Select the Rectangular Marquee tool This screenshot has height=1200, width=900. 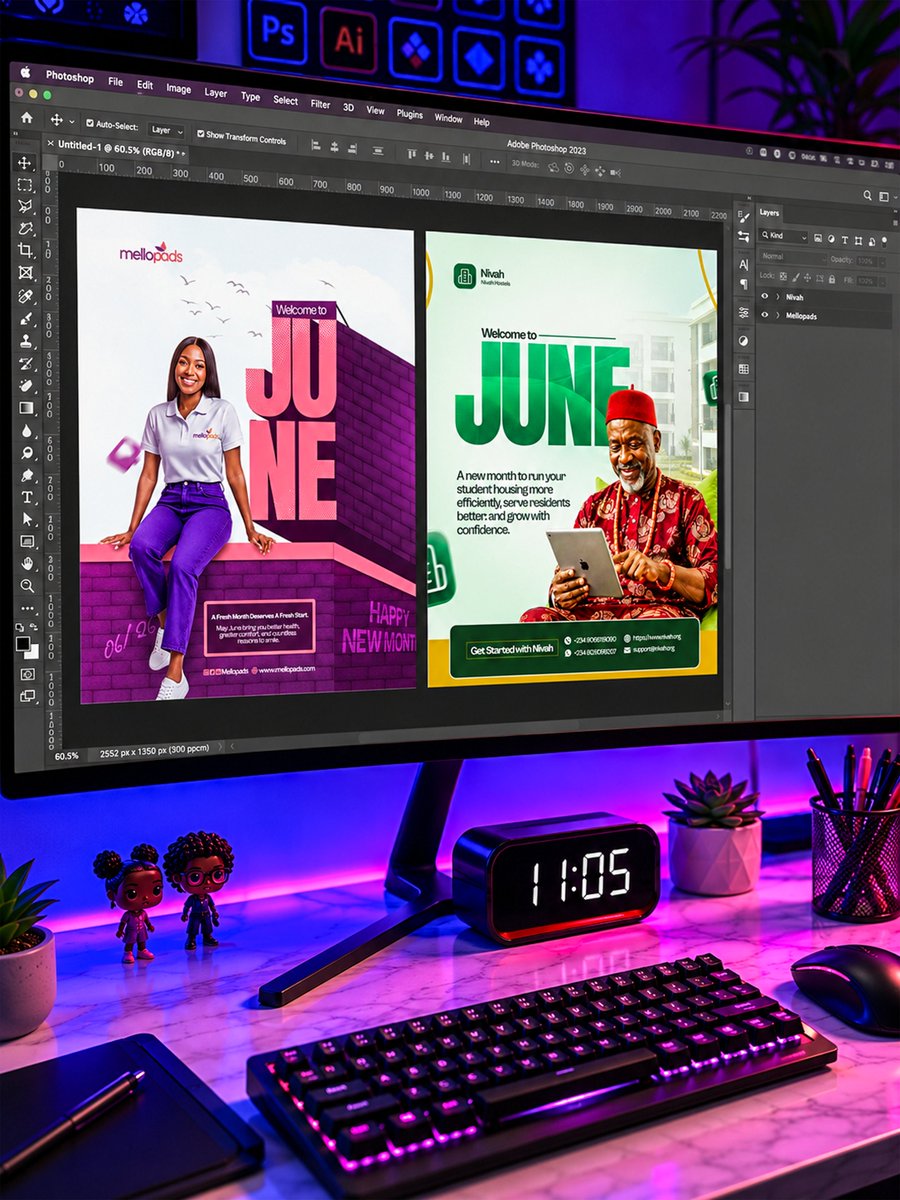pos(24,185)
